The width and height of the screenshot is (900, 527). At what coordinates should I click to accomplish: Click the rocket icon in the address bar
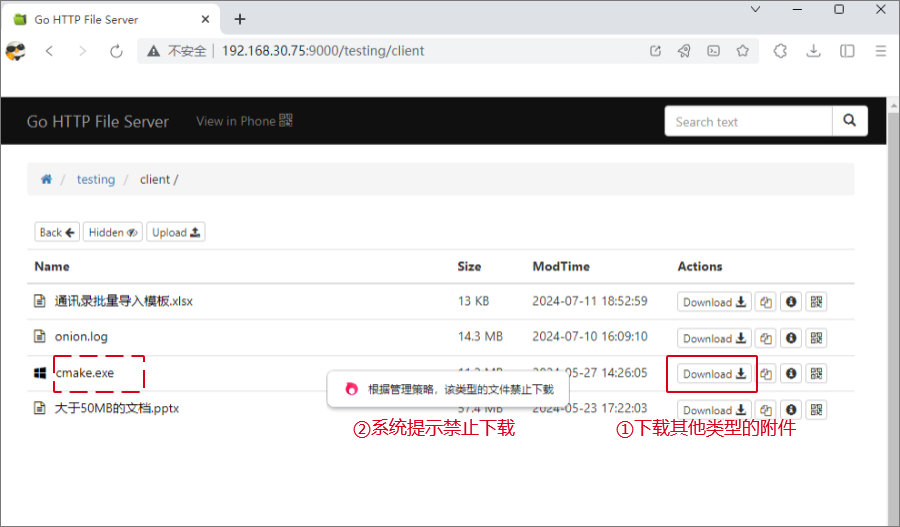(684, 51)
